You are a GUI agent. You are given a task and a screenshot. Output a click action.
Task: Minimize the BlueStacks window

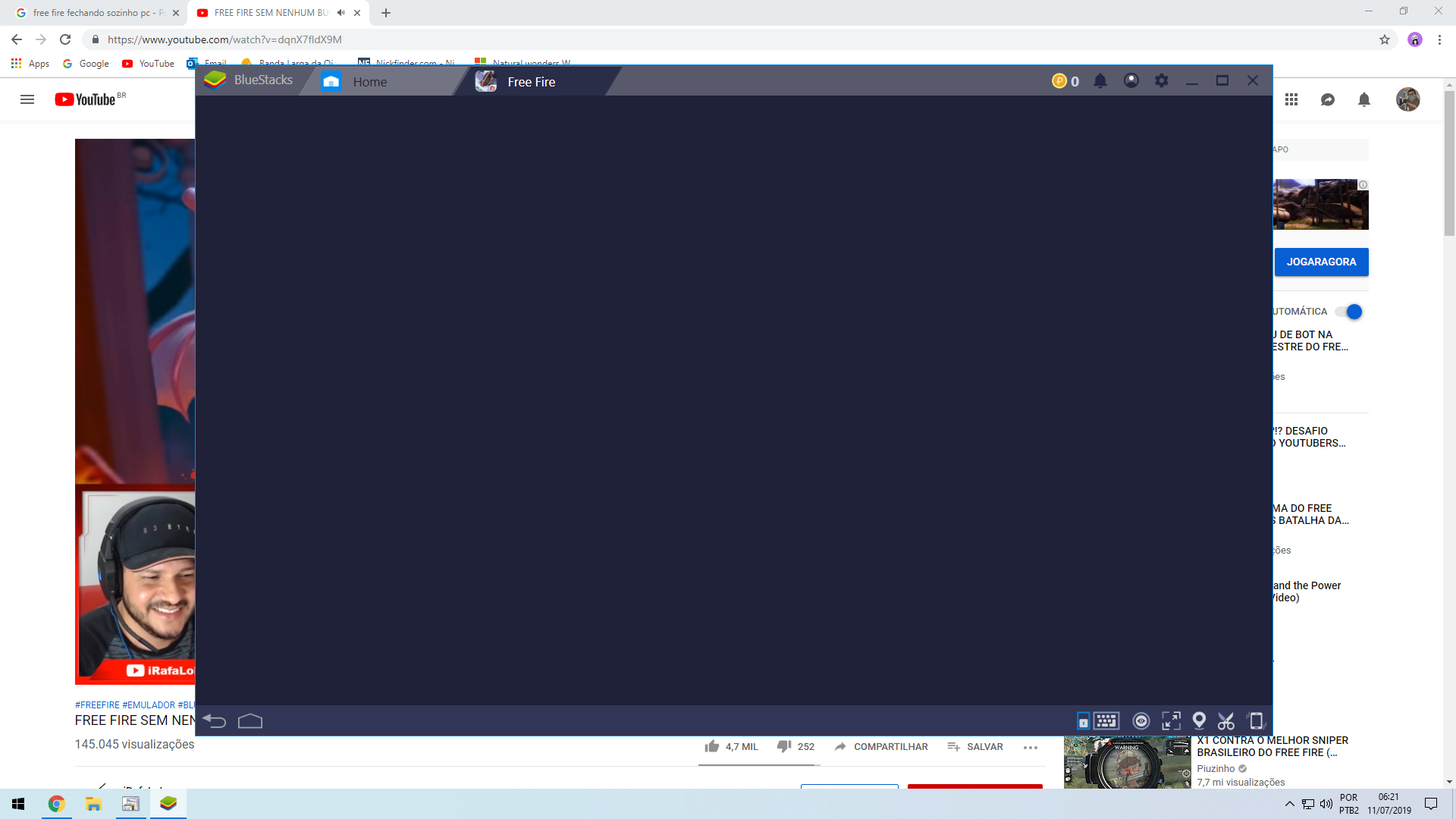point(1191,81)
